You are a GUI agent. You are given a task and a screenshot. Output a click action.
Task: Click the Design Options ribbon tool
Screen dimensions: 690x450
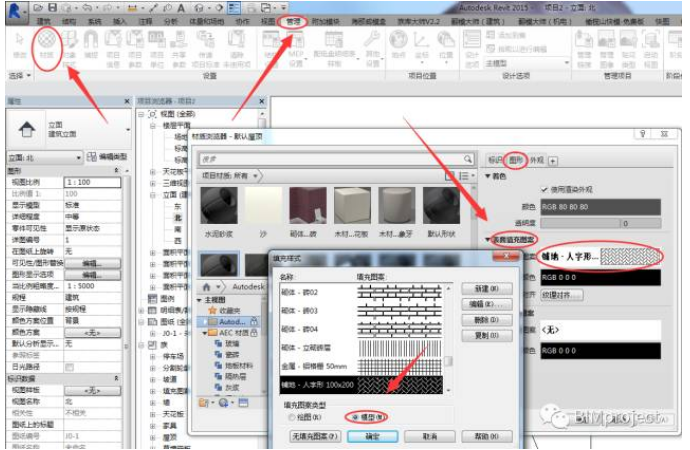[x=472, y=48]
